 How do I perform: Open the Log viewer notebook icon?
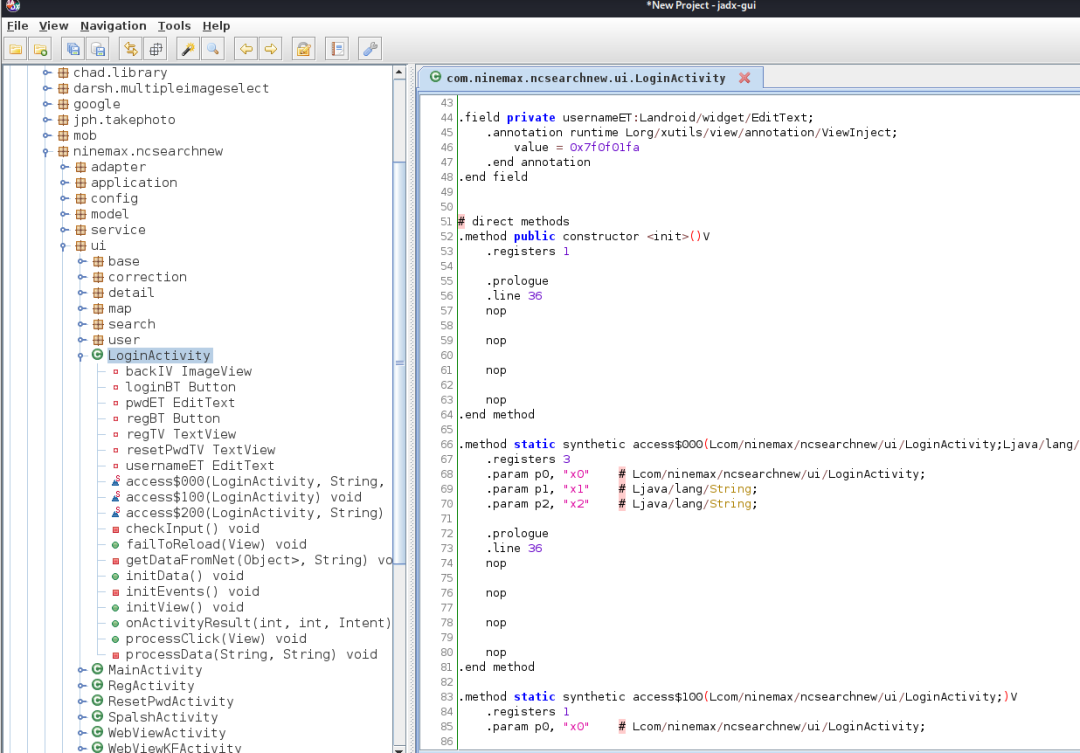336,48
